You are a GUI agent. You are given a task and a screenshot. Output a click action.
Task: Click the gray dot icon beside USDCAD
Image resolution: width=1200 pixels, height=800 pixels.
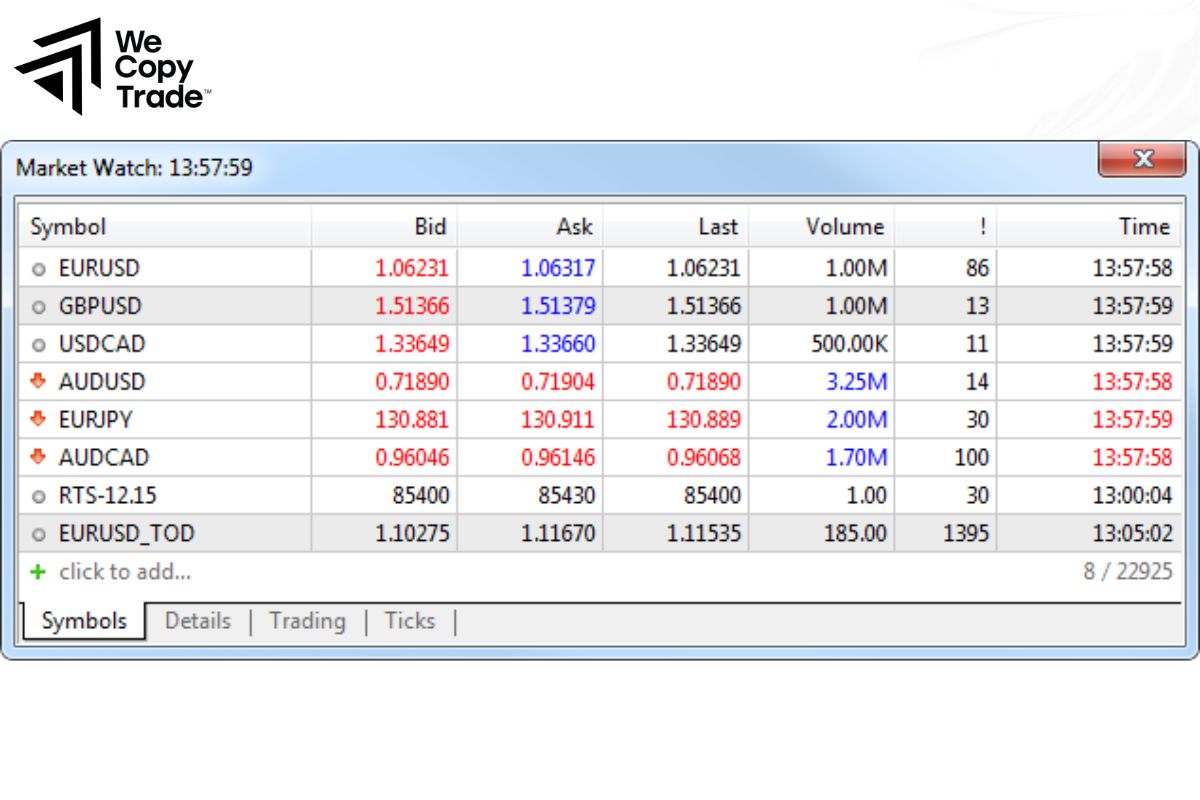point(39,344)
